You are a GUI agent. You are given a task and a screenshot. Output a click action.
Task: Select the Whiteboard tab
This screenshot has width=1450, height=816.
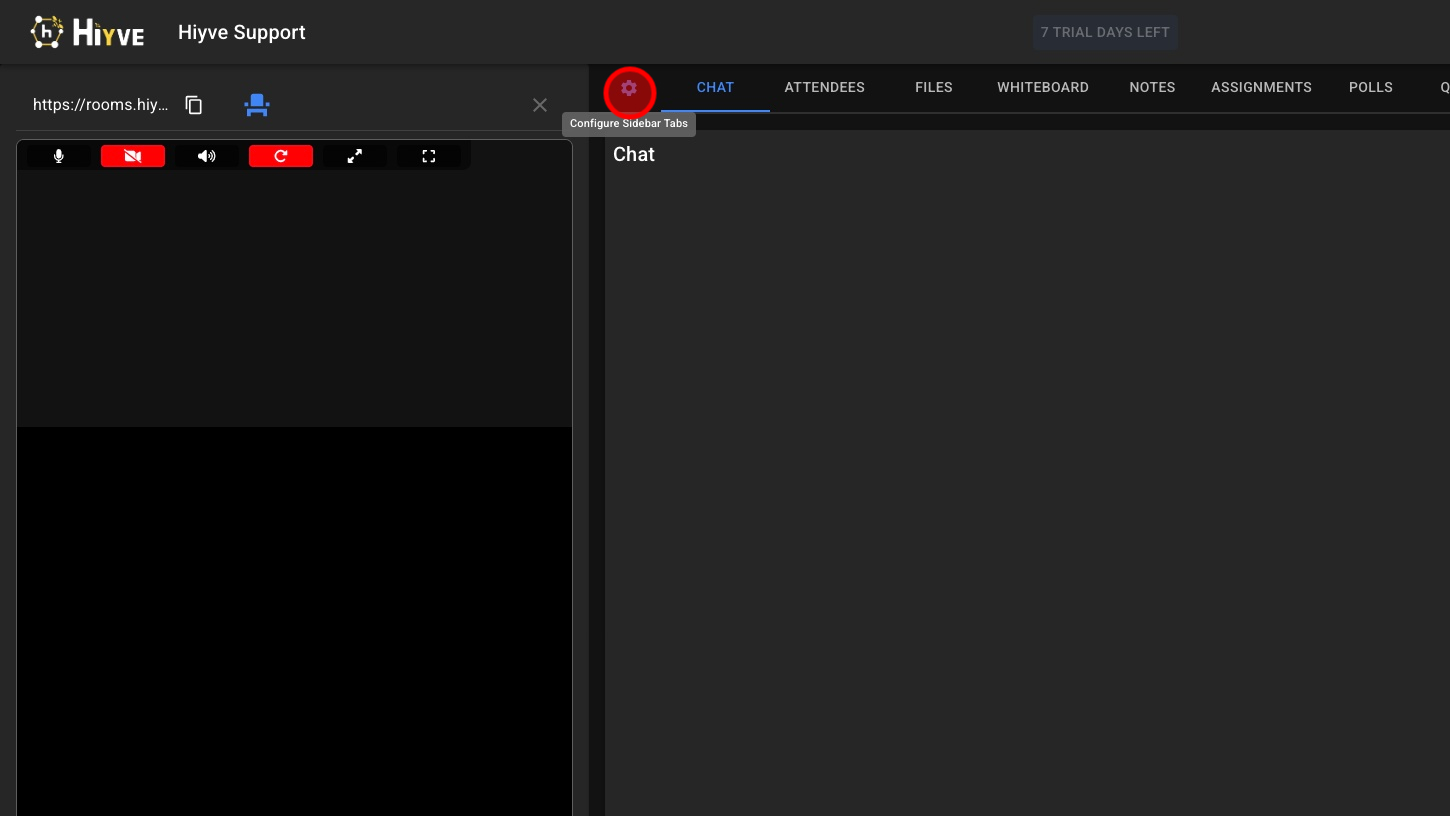click(x=1042, y=88)
